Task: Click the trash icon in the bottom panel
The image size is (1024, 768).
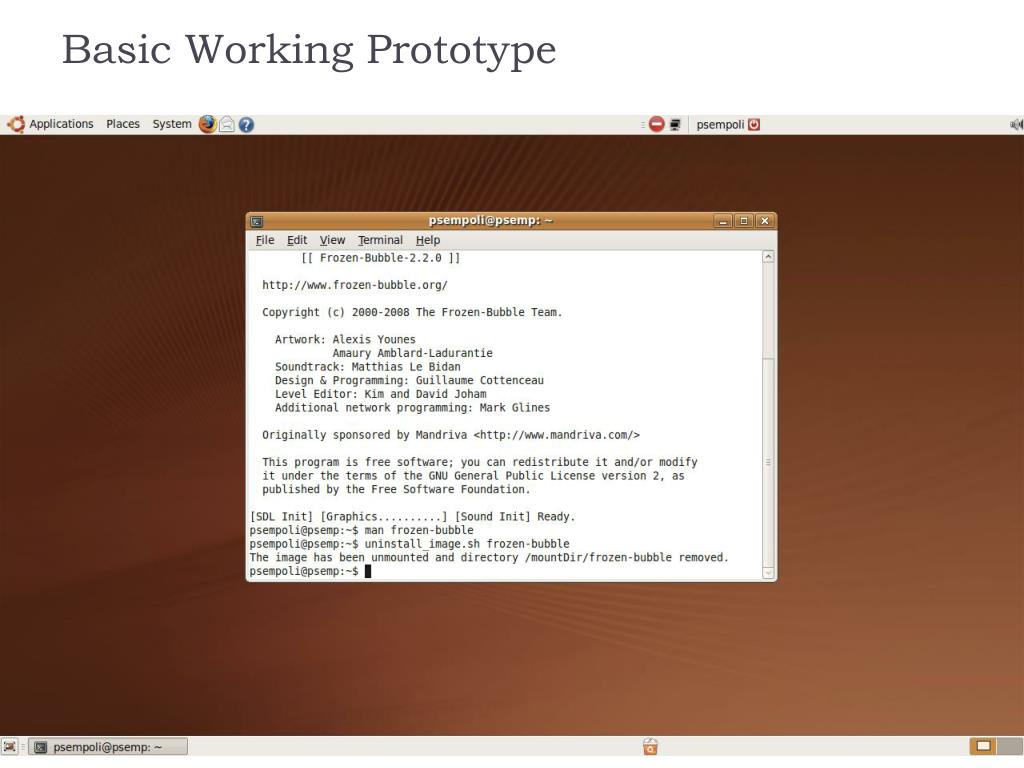Action: click(x=650, y=746)
